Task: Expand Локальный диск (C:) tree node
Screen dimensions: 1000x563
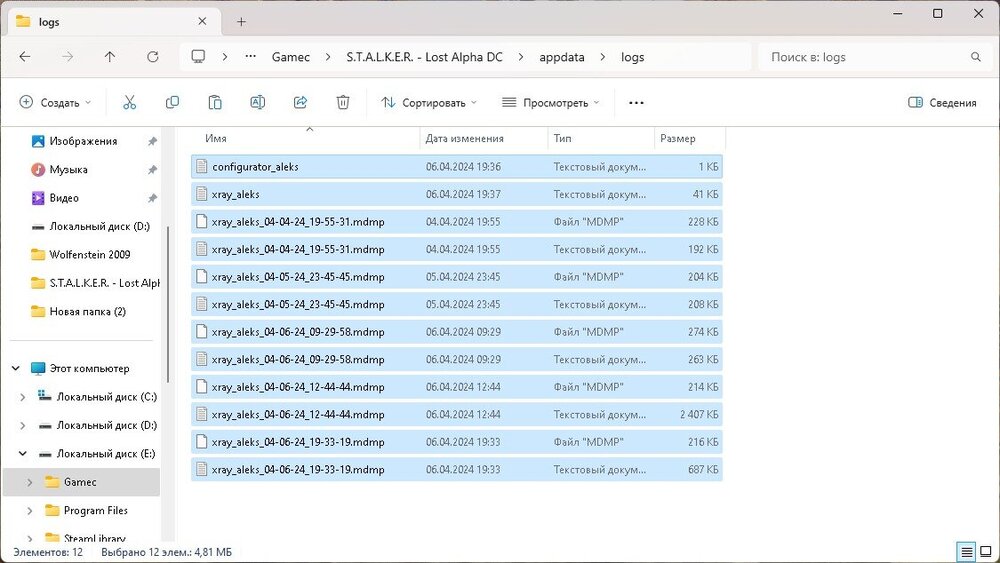Action: tap(23, 397)
